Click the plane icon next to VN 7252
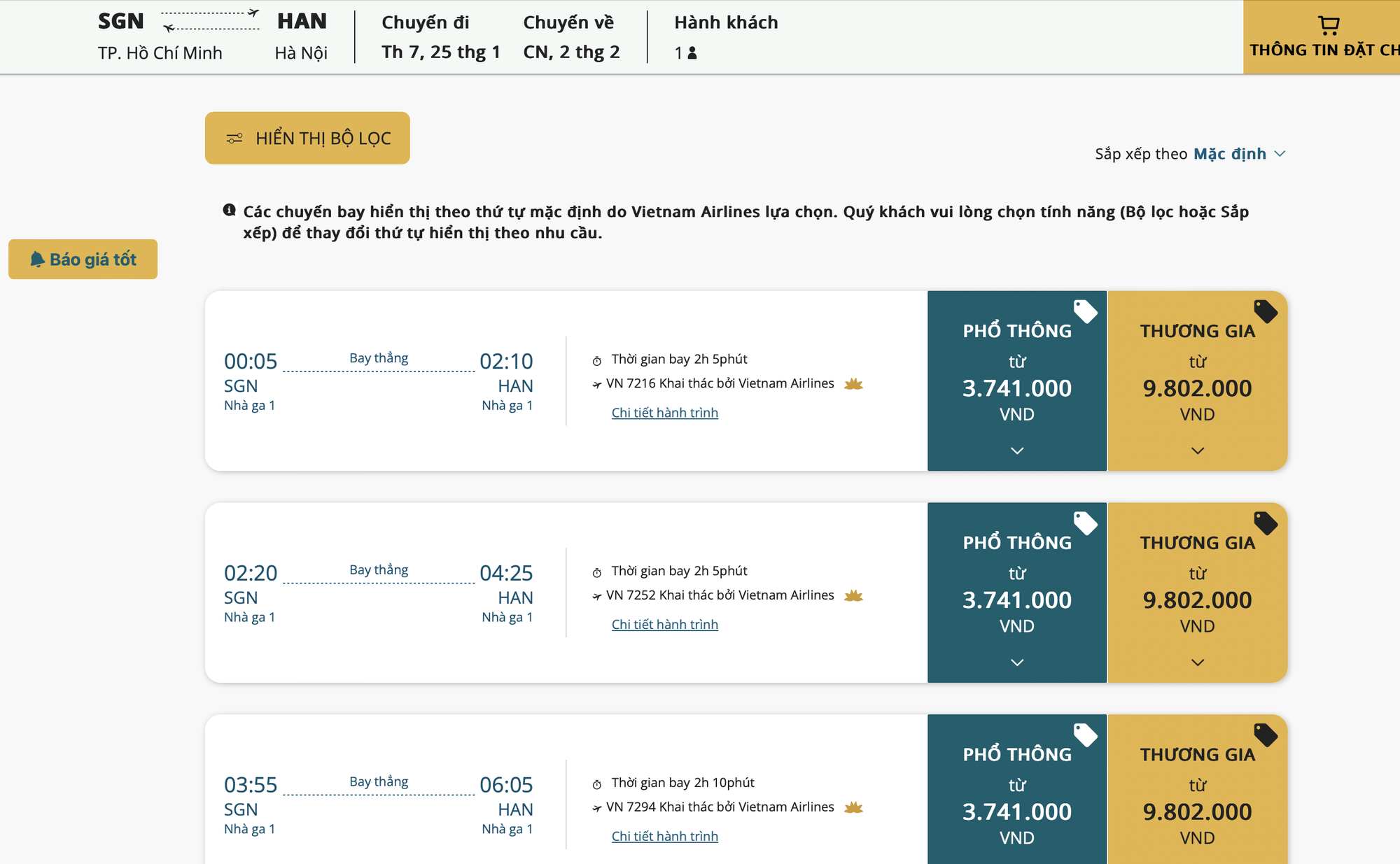 [x=597, y=596]
